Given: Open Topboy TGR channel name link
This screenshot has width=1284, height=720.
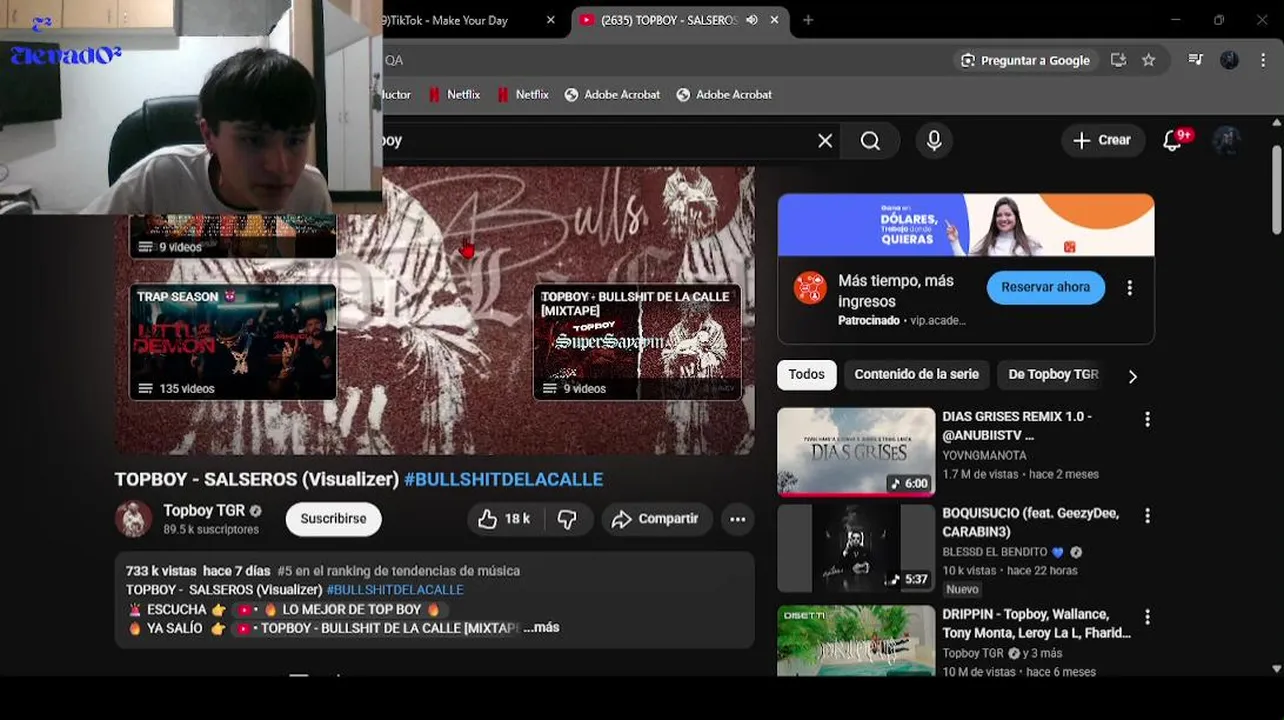Looking at the screenshot, I should pos(204,511).
